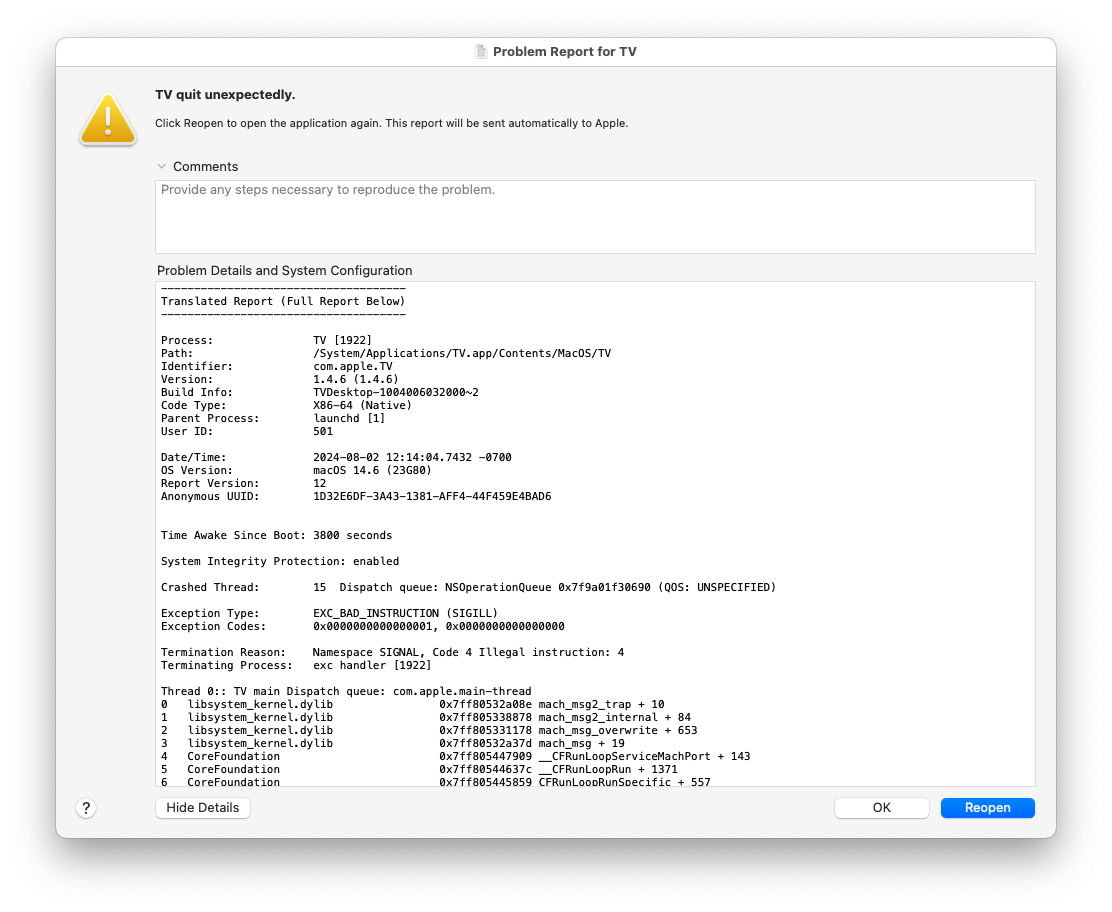Image resolution: width=1112 pixels, height=912 pixels.
Task: Click the User ID value '501'
Action: pyautogui.click(x=323, y=431)
